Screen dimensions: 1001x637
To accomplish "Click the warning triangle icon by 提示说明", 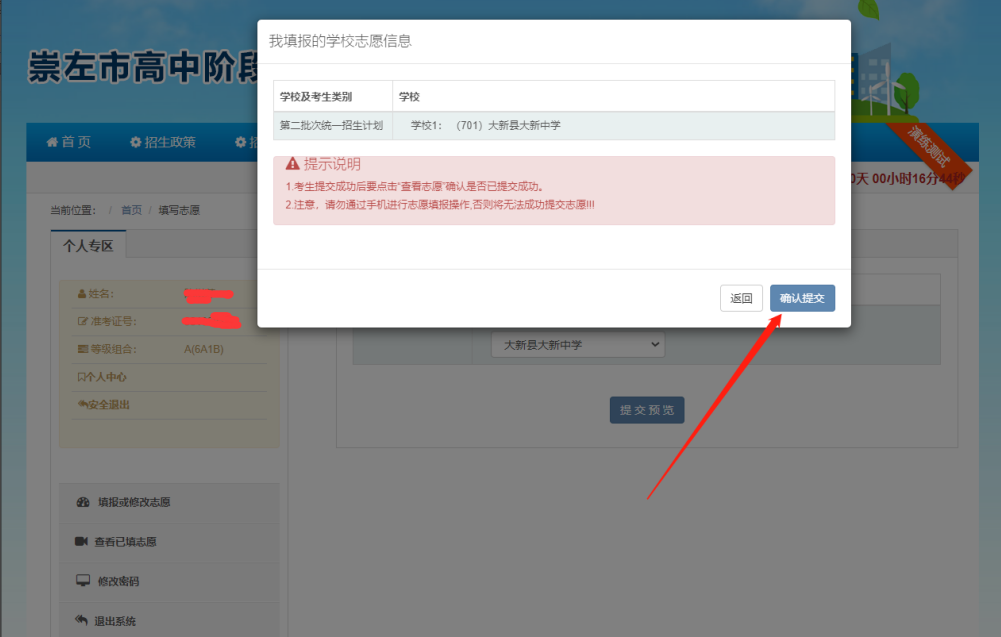I will 292,164.
